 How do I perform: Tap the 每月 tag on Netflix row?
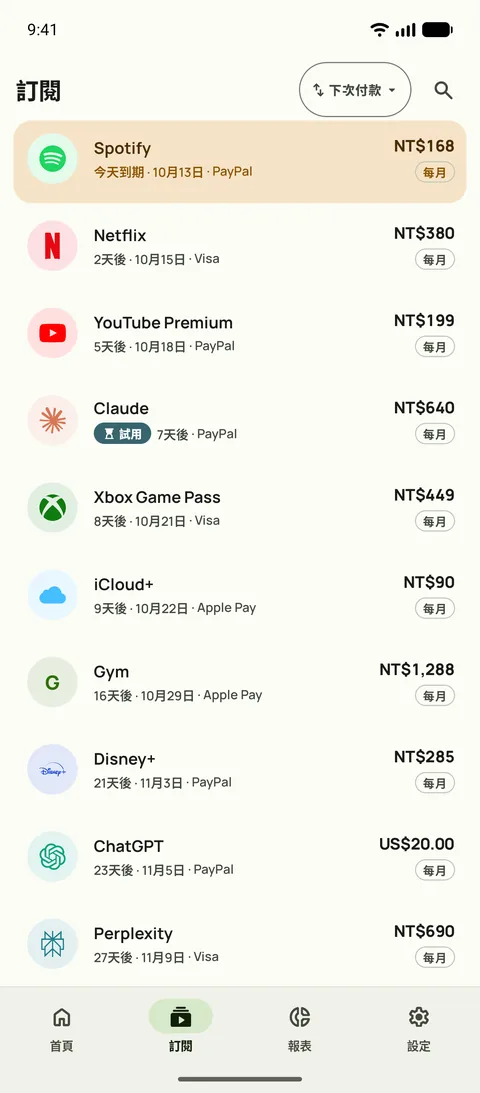point(435,260)
